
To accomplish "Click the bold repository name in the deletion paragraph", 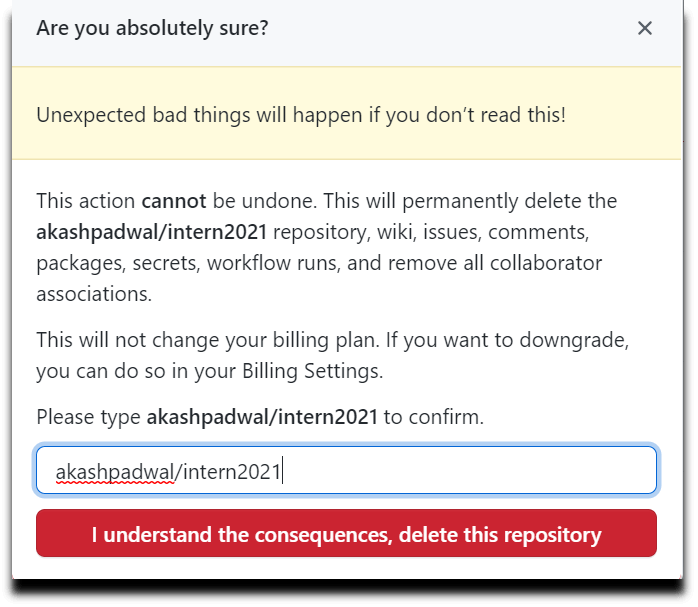I will click(x=151, y=233).
